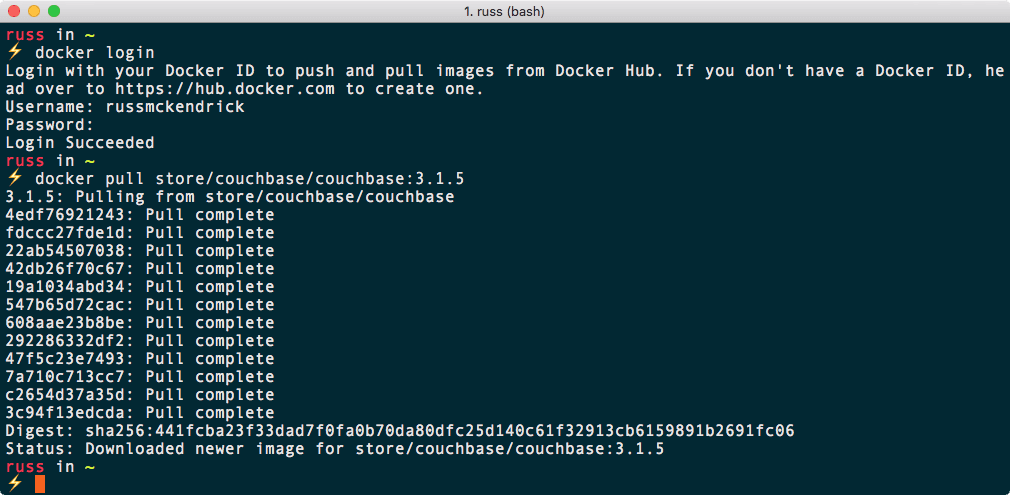Maximize the terminal using the green button
Image resolution: width=1010 pixels, height=495 pixels.
(53, 12)
